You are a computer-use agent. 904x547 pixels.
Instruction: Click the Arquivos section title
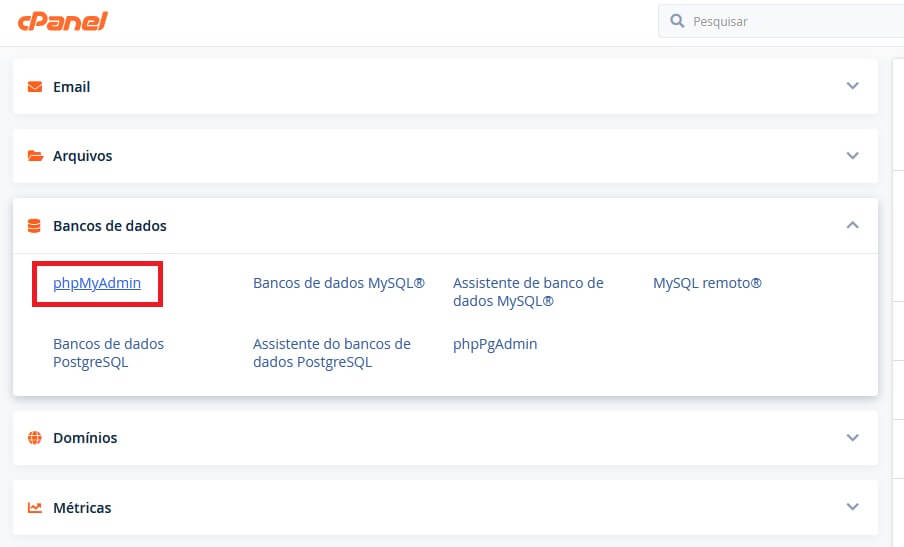pyautogui.click(x=82, y=156)
